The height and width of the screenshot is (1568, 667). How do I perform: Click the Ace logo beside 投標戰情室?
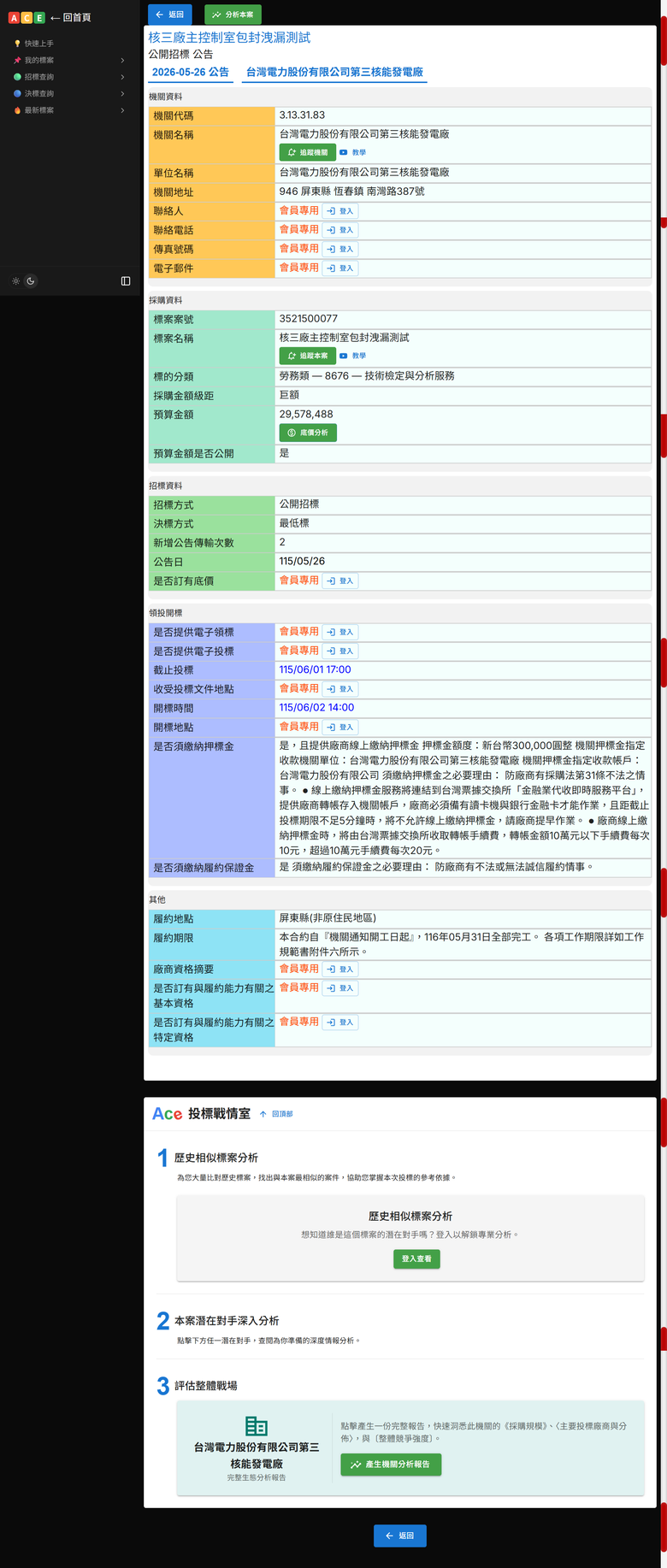point(168,1114)
